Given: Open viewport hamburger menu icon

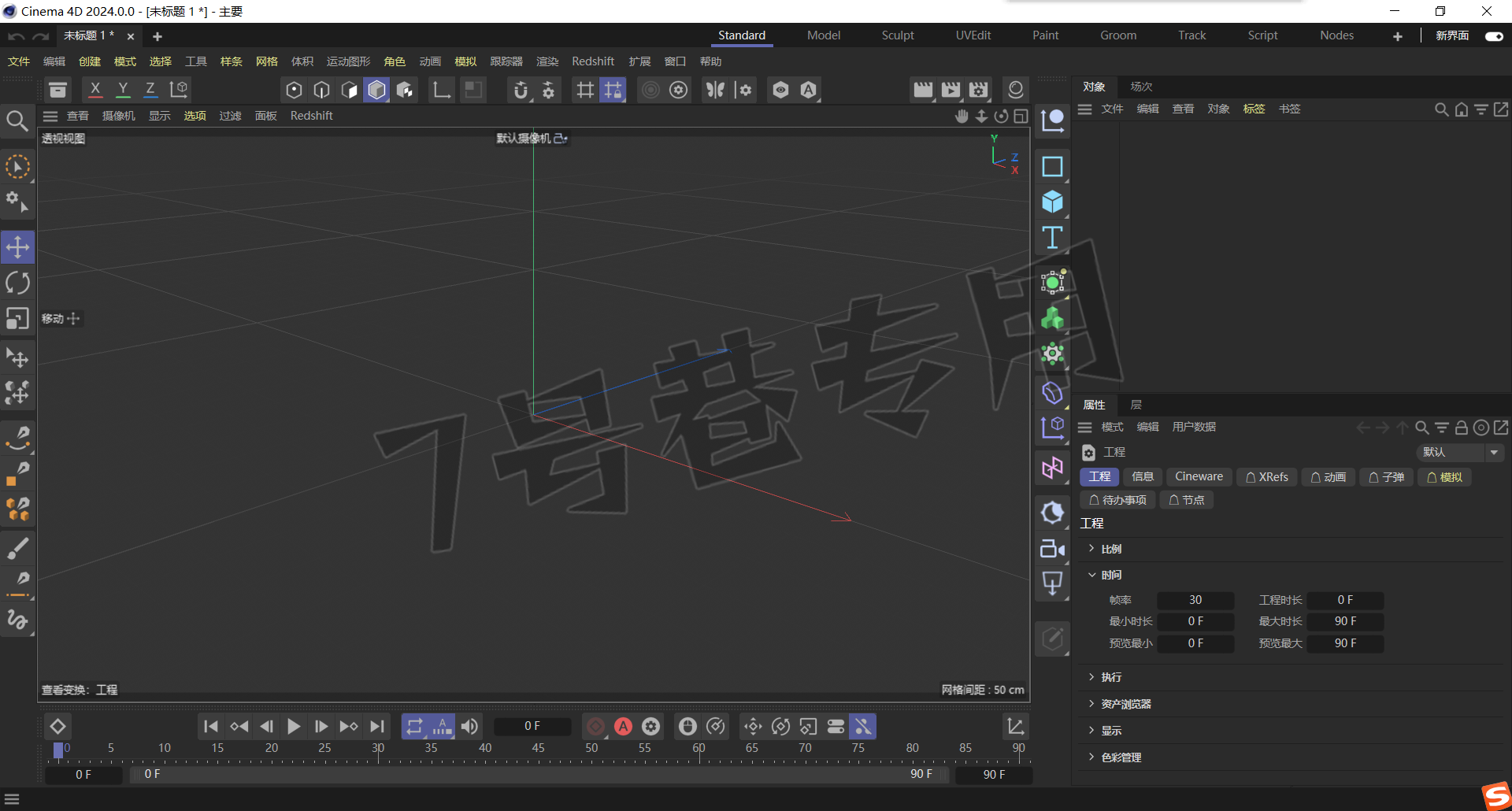Looking at the screenshot, I should coord(50,117).
